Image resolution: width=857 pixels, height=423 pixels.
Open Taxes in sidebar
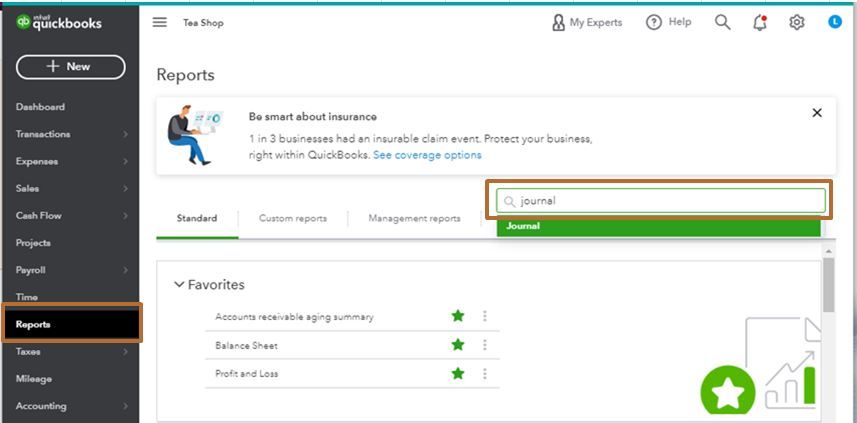pyautogui.click(x=28, y=352)
